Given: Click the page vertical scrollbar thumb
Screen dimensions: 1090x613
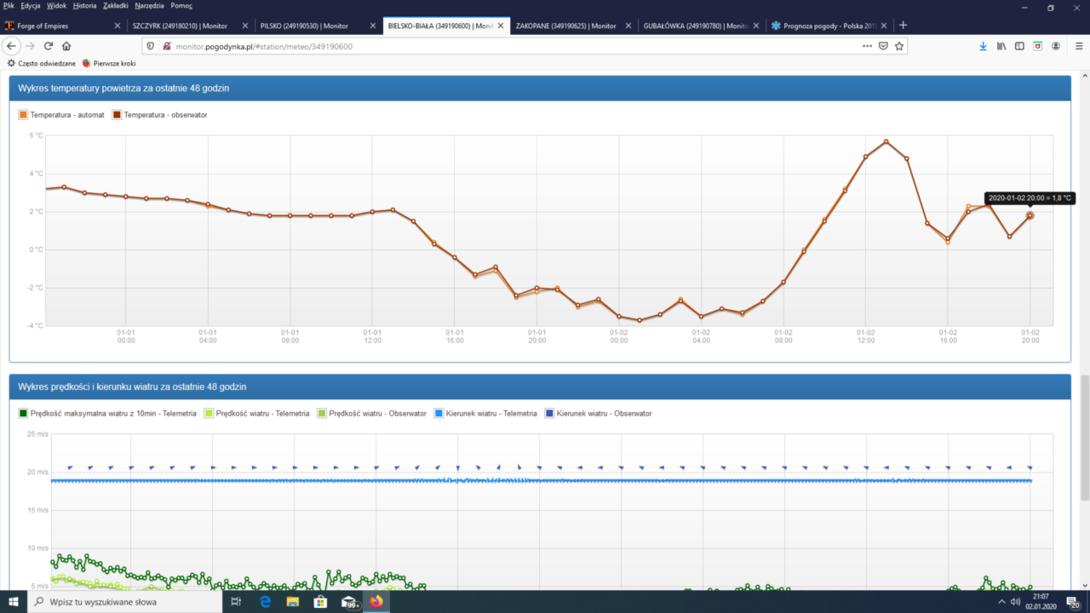Looking at the screenshot, I should click(1084, 438).
